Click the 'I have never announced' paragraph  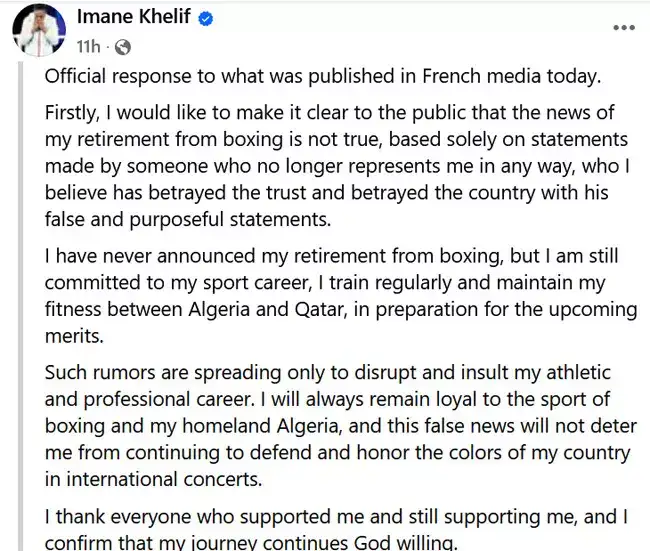click(x=341, y=296)
